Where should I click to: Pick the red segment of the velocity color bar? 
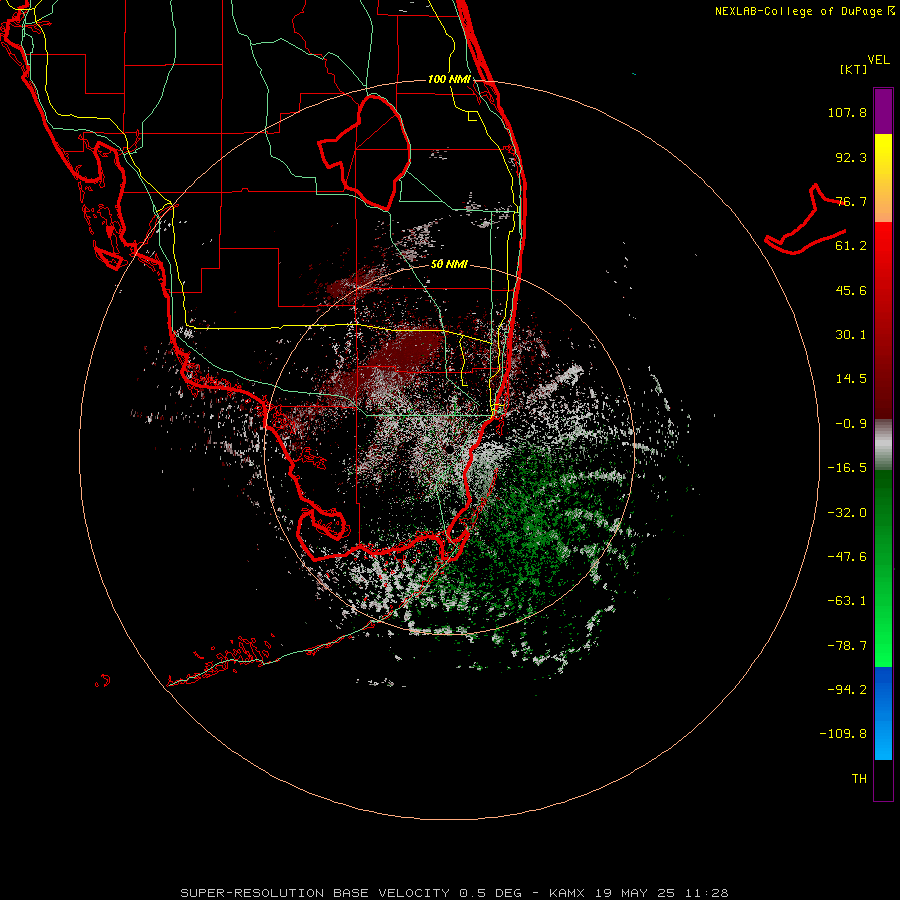tap(883, 320)
